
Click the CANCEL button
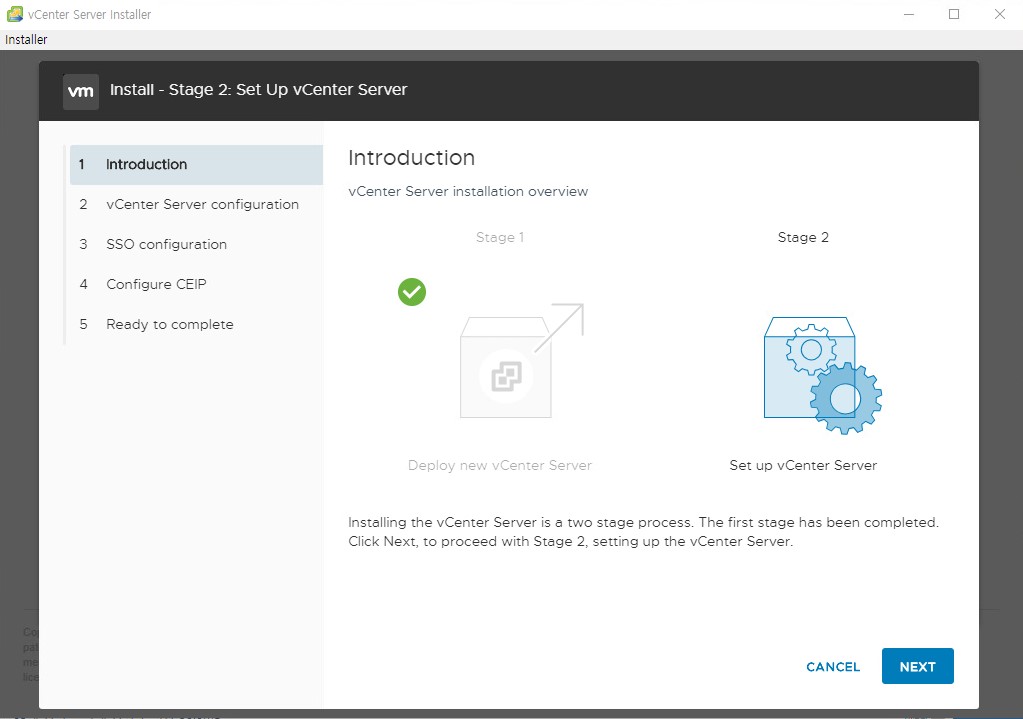coord(832,667)
